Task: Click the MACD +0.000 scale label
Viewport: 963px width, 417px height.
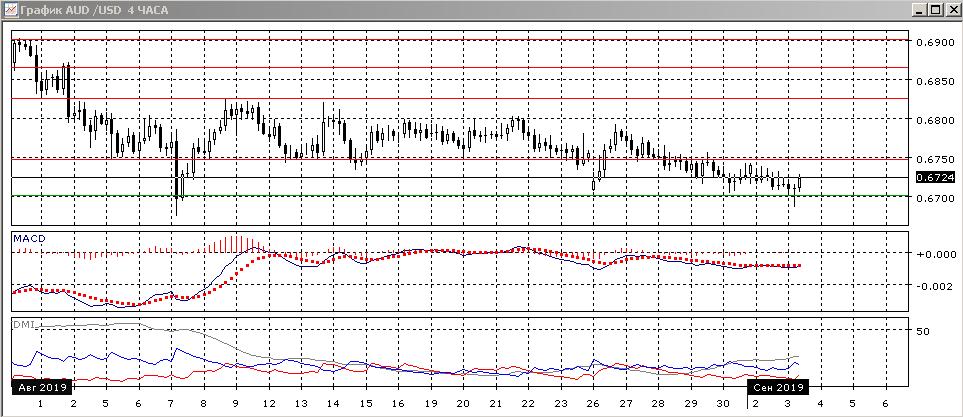Action: tap(934, 254)
